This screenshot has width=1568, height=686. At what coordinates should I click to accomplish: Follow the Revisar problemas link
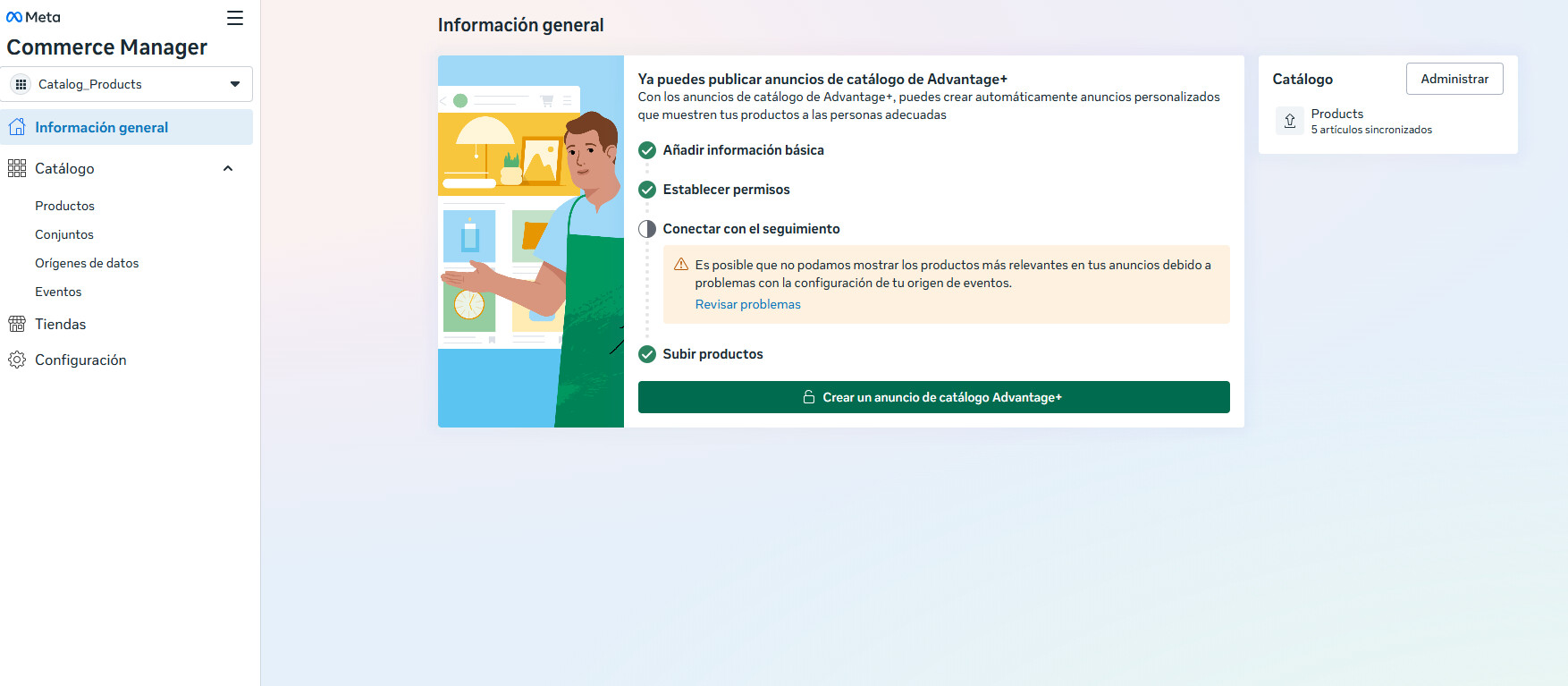click(x=747, y=304)
